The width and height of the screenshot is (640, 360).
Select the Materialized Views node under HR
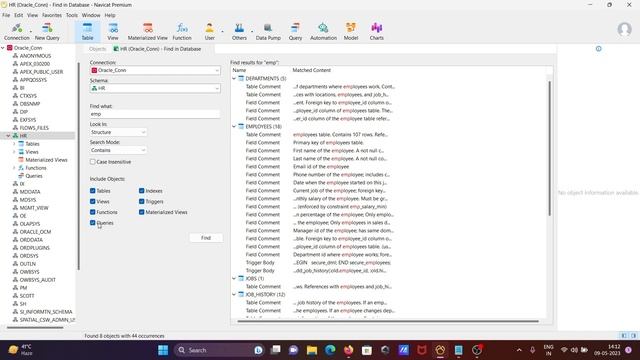coord(46,160)
